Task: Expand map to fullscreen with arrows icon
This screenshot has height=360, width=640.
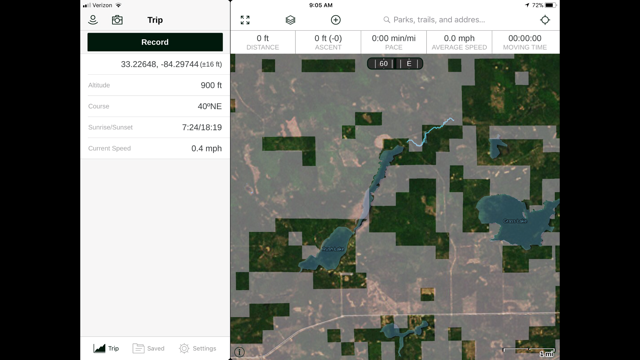Action: click(x=245, y=20)
